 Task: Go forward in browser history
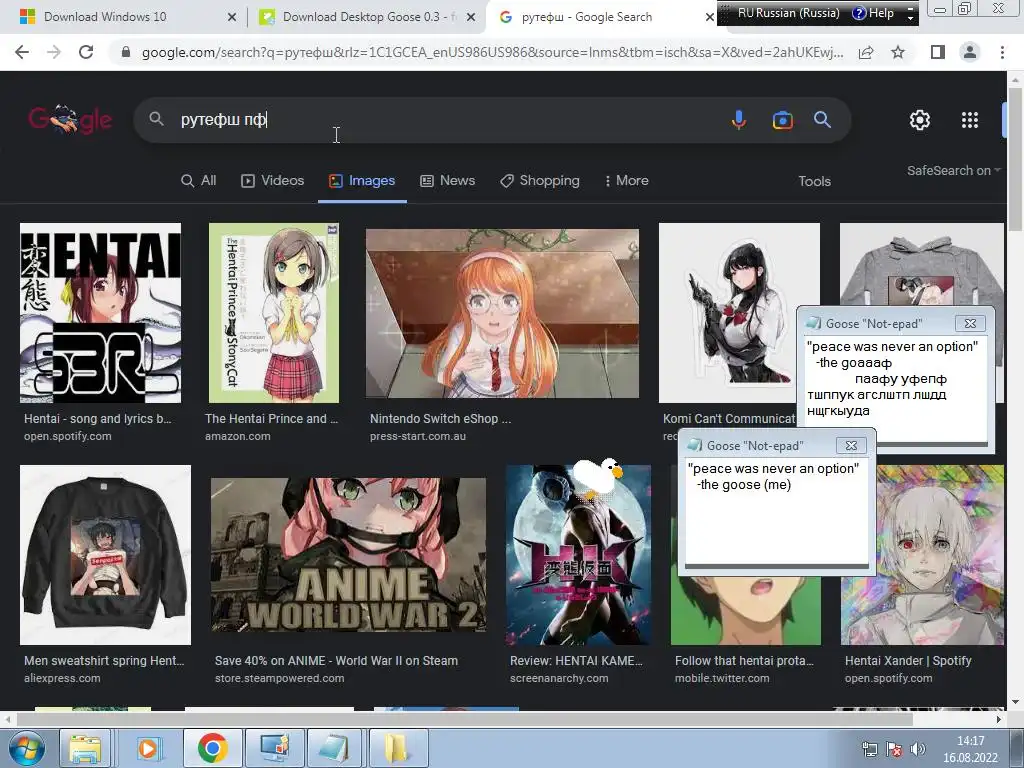point(54,52)
